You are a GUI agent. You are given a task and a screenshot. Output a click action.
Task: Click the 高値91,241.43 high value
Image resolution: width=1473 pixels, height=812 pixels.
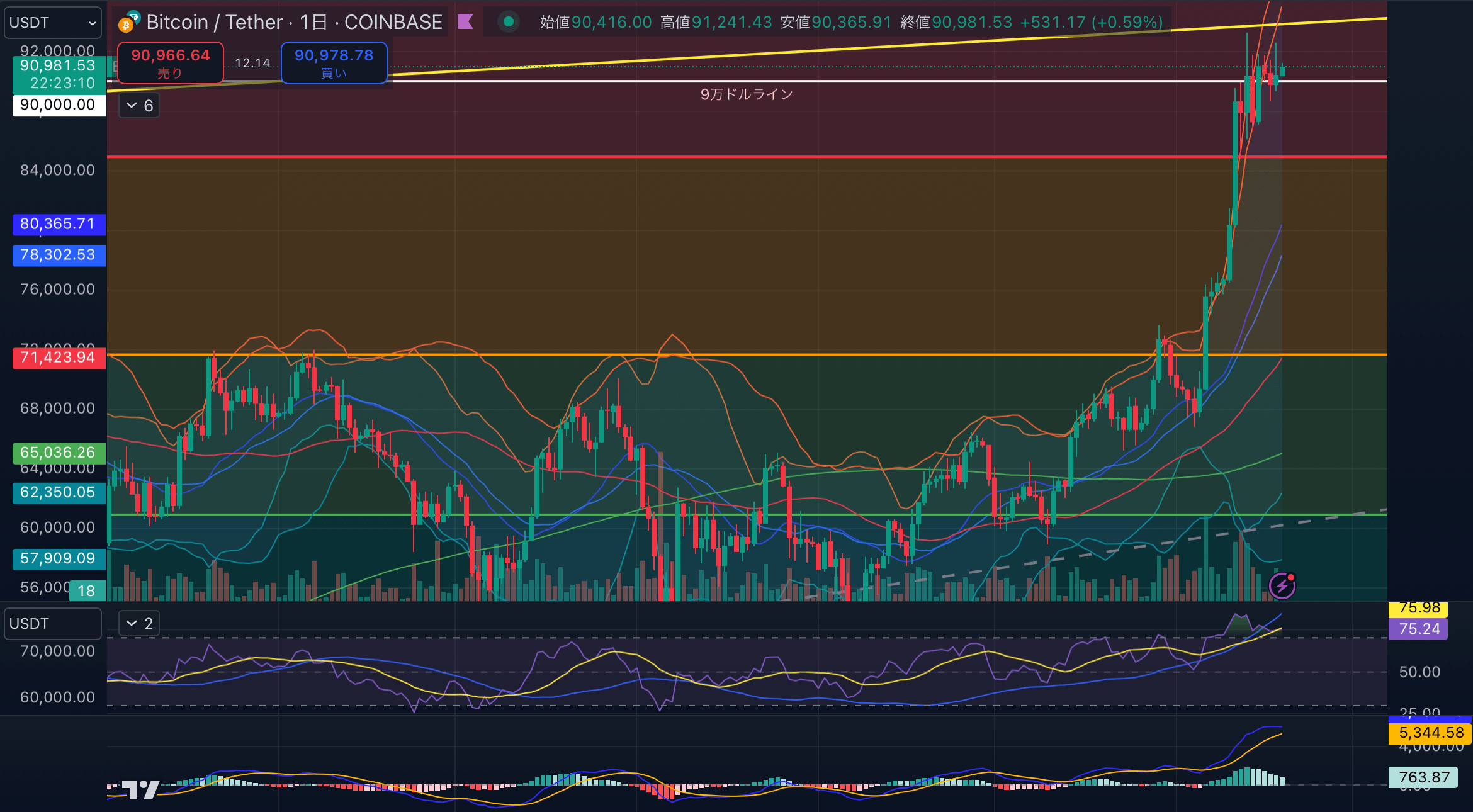[x=716, y=23]
